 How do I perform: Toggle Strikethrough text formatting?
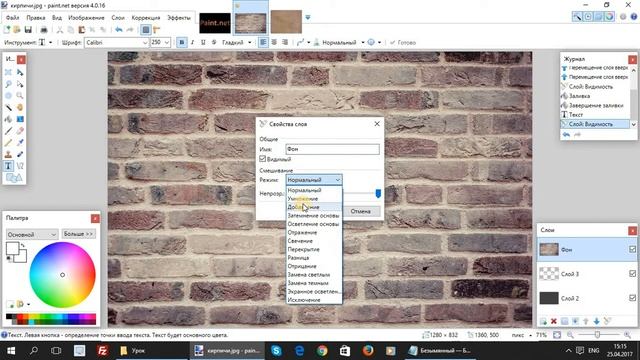coord(214,42)
